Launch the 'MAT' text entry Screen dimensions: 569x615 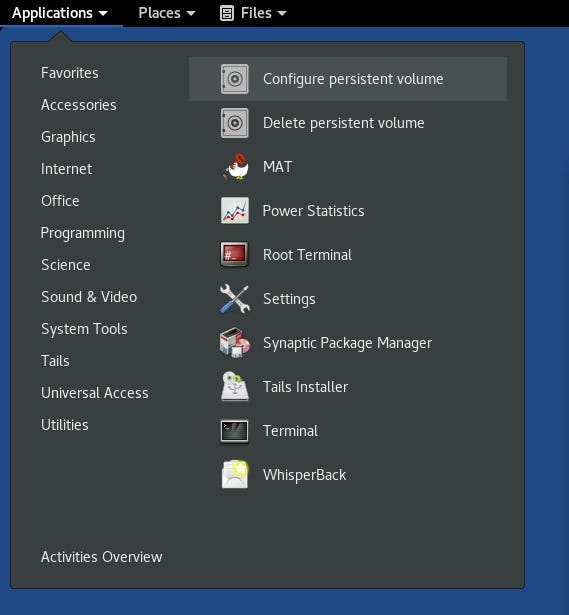(278, 167)
